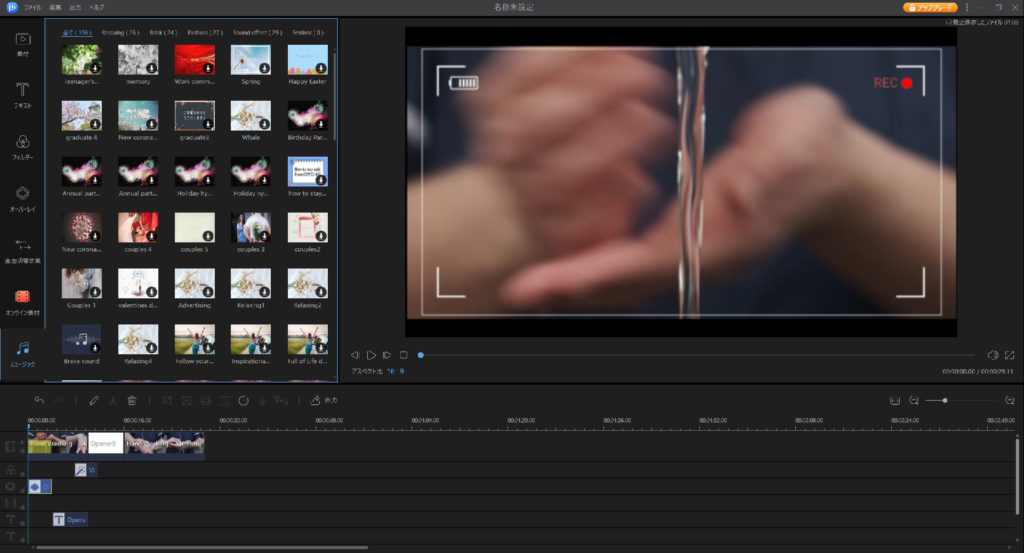The width and height of the screenshot is (1024, 553).
Task: Open the 出力 menu in menu bar
Action: click(x=75, y=7)
